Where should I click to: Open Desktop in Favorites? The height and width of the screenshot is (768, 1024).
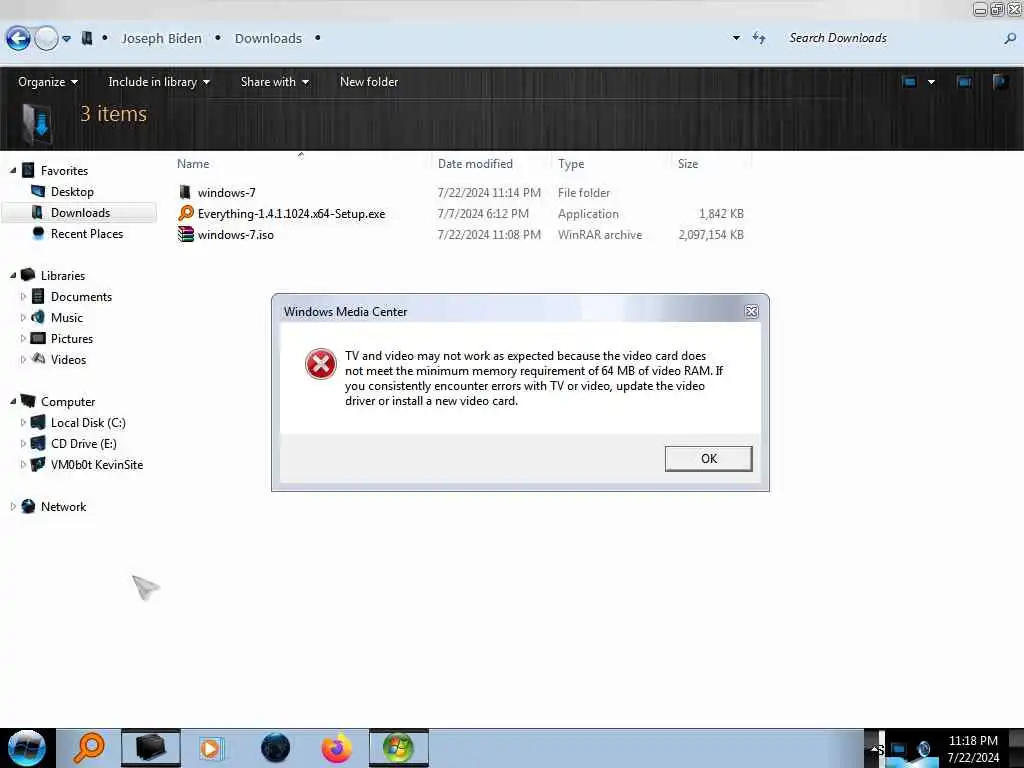click(x=72, y=191)
